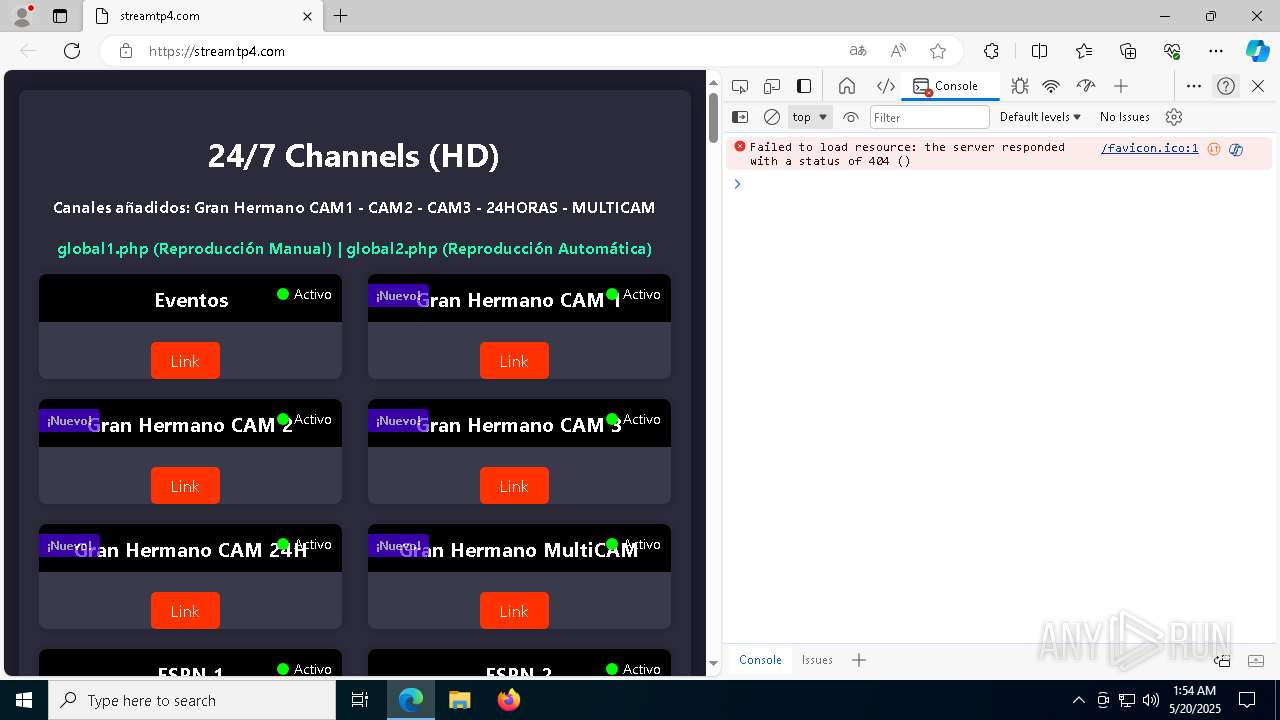Open Browser essentials heart icon
The image size is (1280, 720).
[x=1172, y=51]
